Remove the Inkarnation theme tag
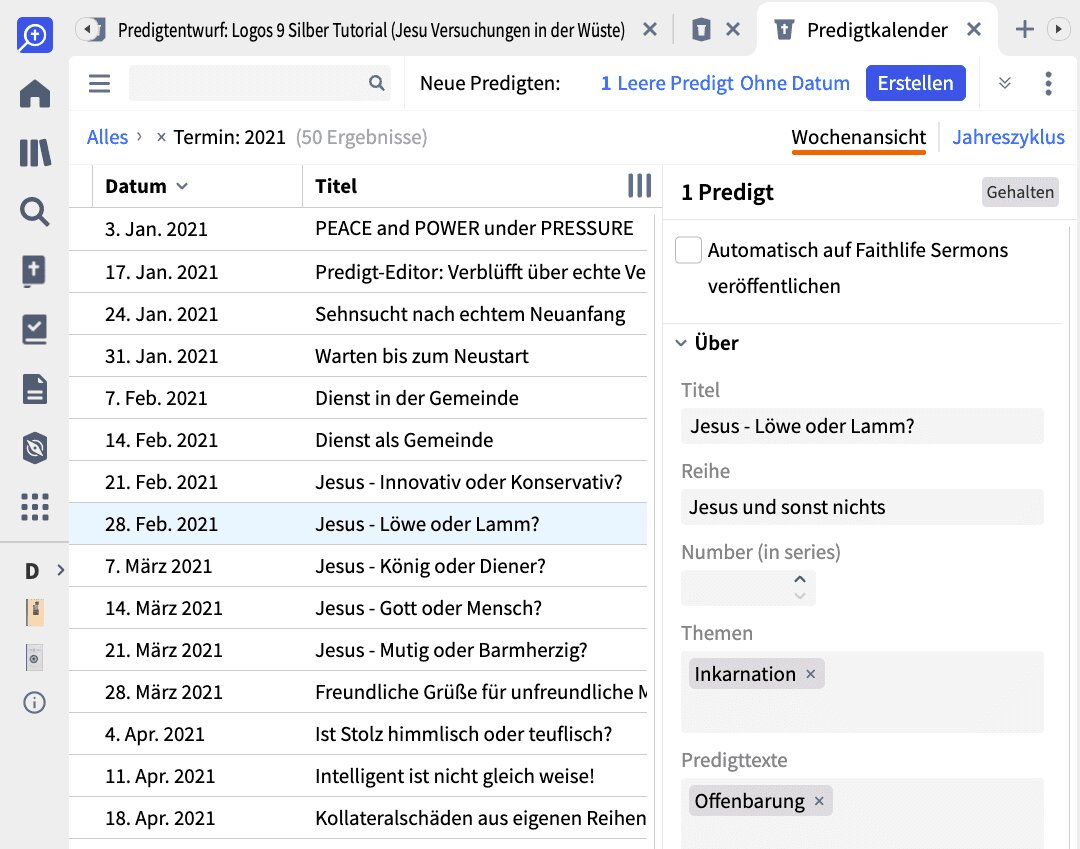 (811, 674)
